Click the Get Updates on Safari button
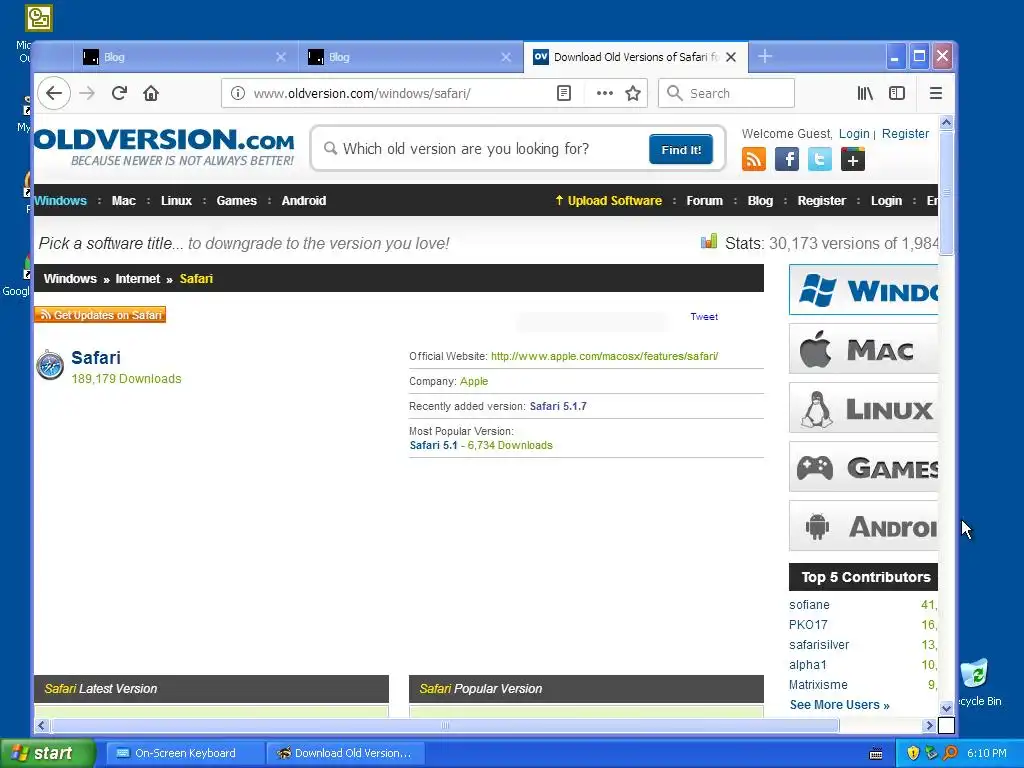Image resolution: width=1024 pixels, height=768 pixels. point(100,315)
